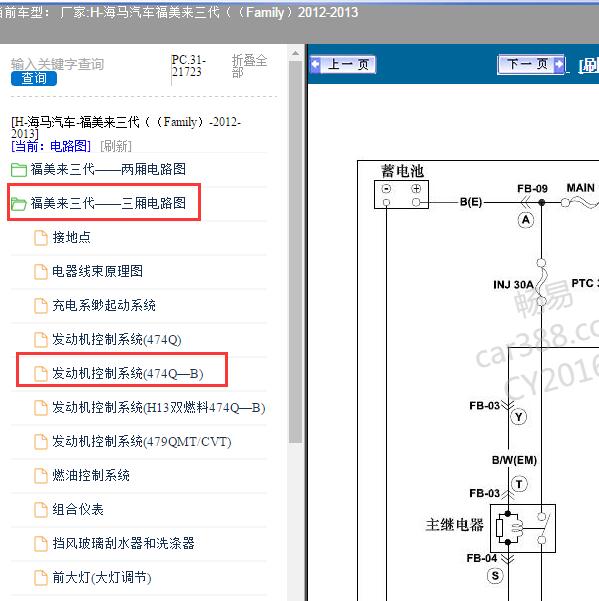Open the 电器线束原理图 document
This screenshot has height=601, width=599.
tap(98, 271)
